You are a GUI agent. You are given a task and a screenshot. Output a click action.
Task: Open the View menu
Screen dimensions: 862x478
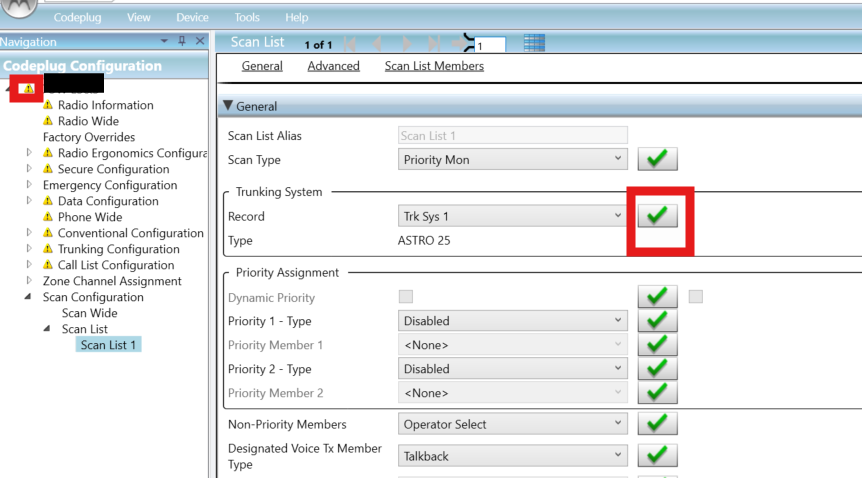(x=139, y=18)
